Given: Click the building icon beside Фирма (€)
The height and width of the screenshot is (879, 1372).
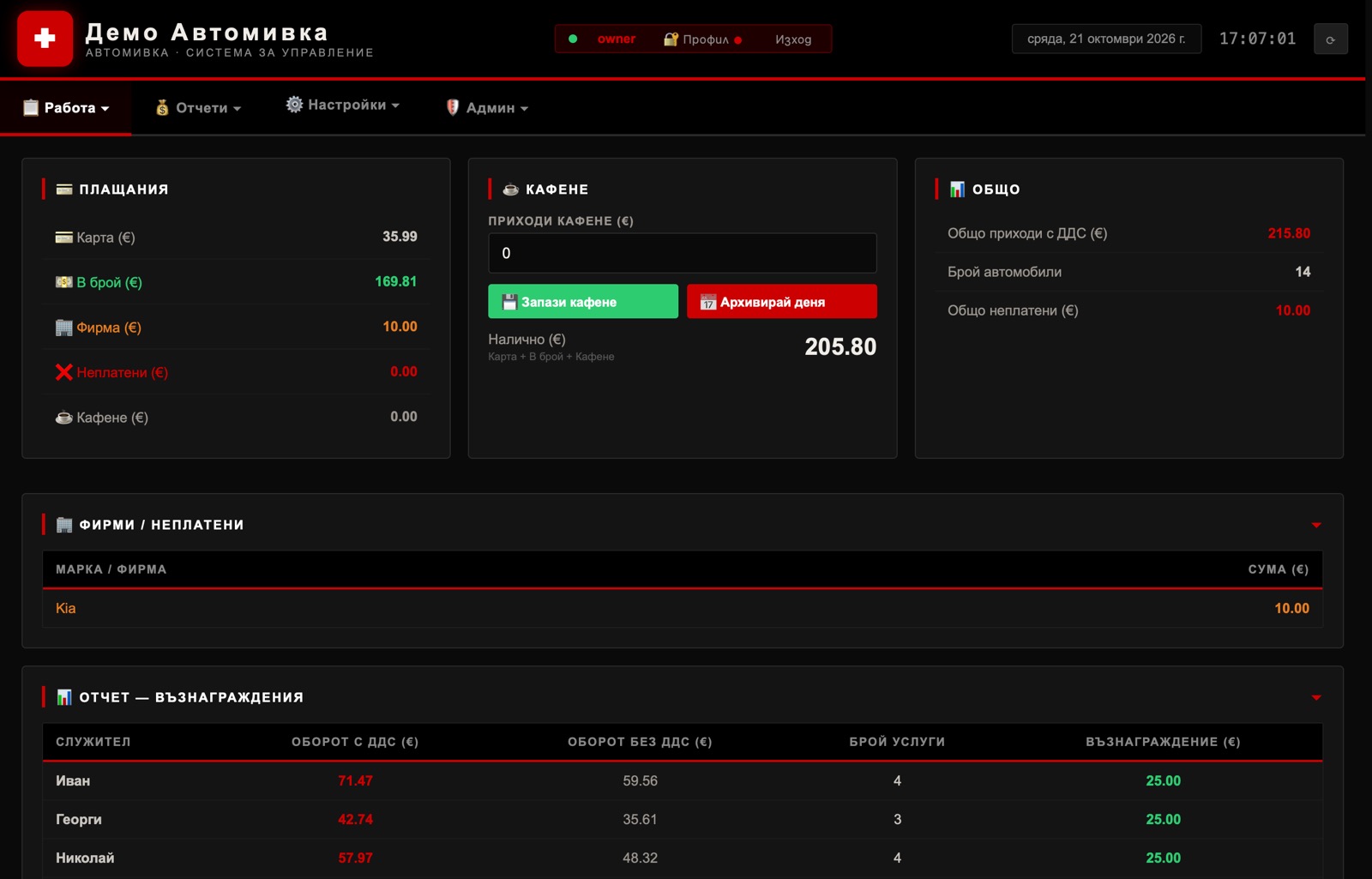Looking at the screenshot, I should click(63, 328).
